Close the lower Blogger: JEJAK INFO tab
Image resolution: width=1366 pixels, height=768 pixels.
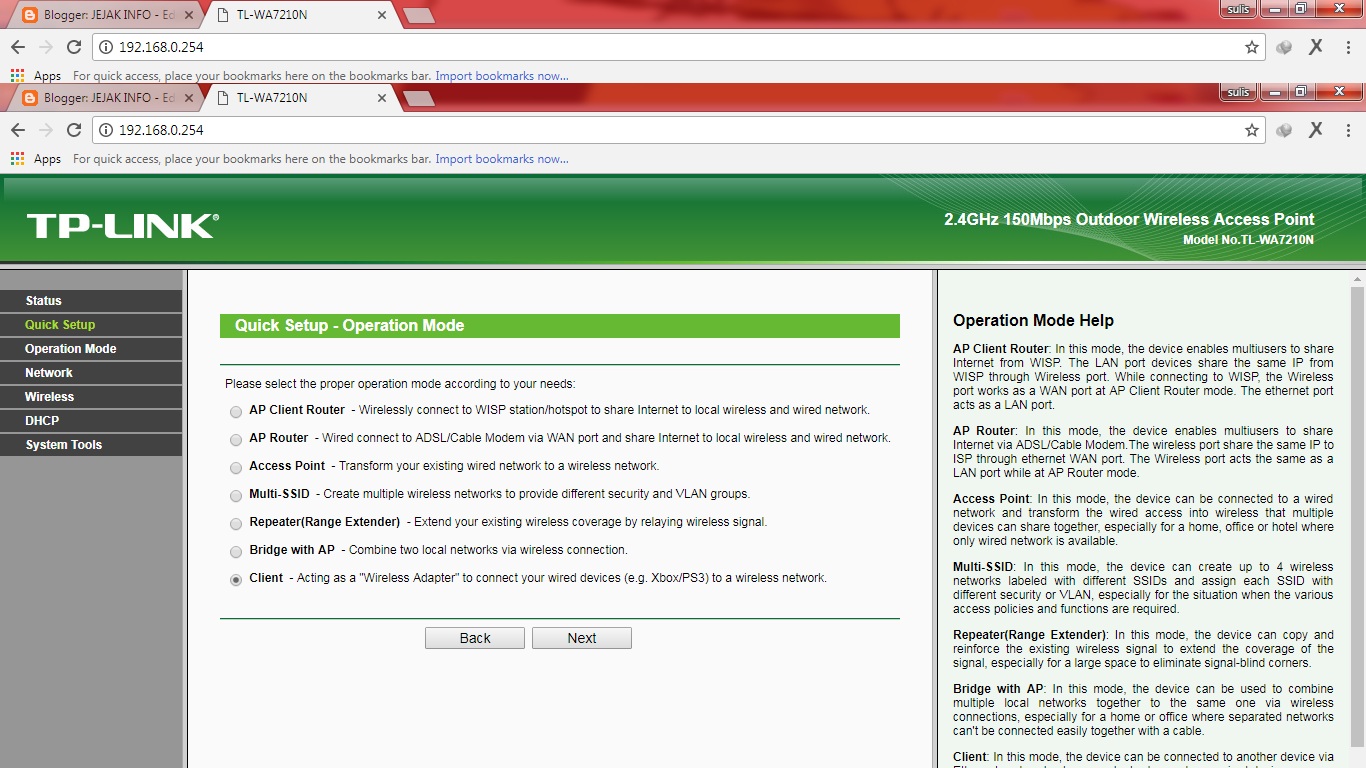click(x=189, y=98)
